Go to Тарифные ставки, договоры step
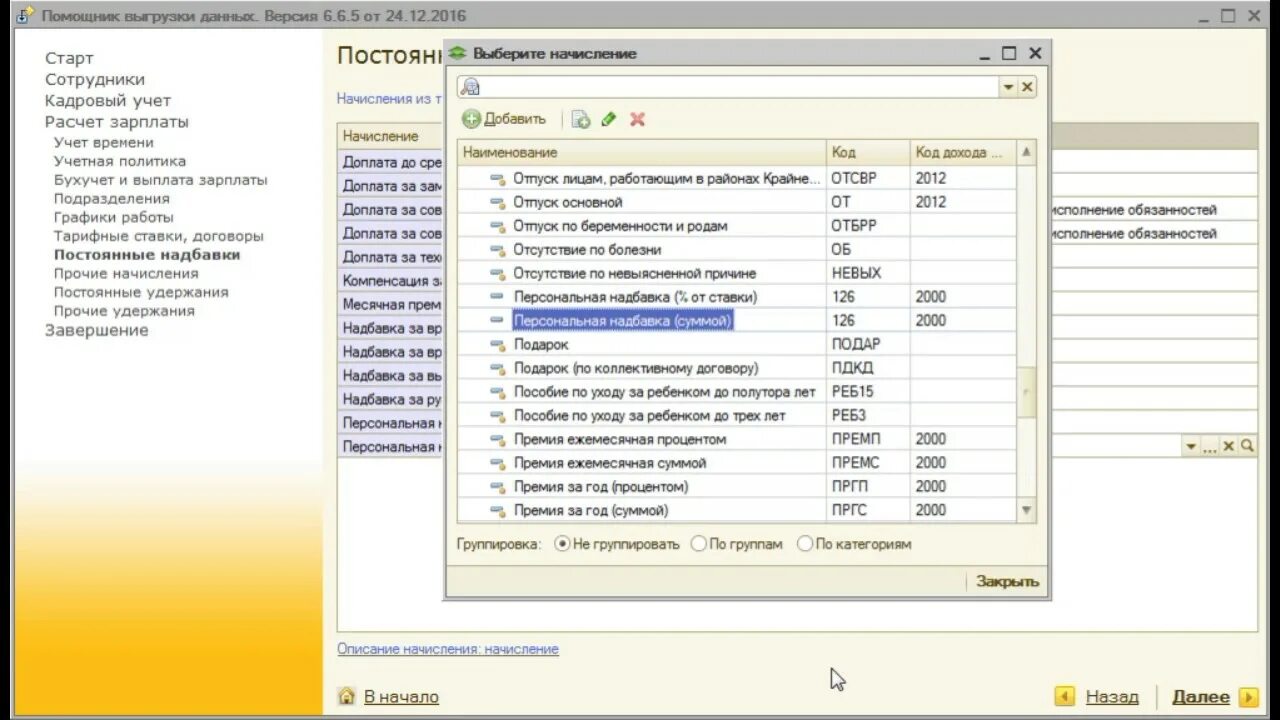This screenshot has height=720, width=1280. click(x=159, y=236)
